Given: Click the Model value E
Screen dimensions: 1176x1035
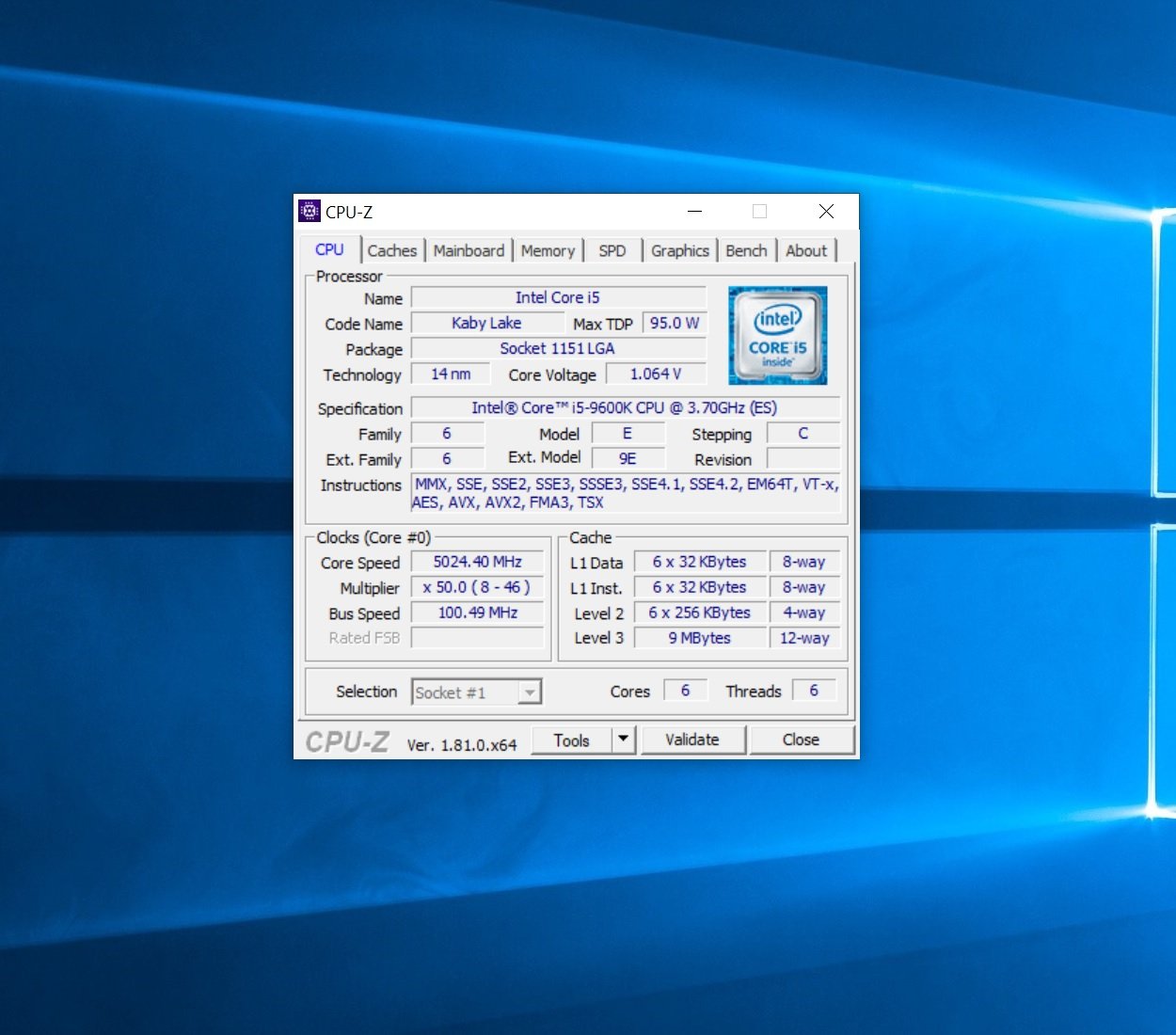Looking at the screenshot, I should point(628,433).
